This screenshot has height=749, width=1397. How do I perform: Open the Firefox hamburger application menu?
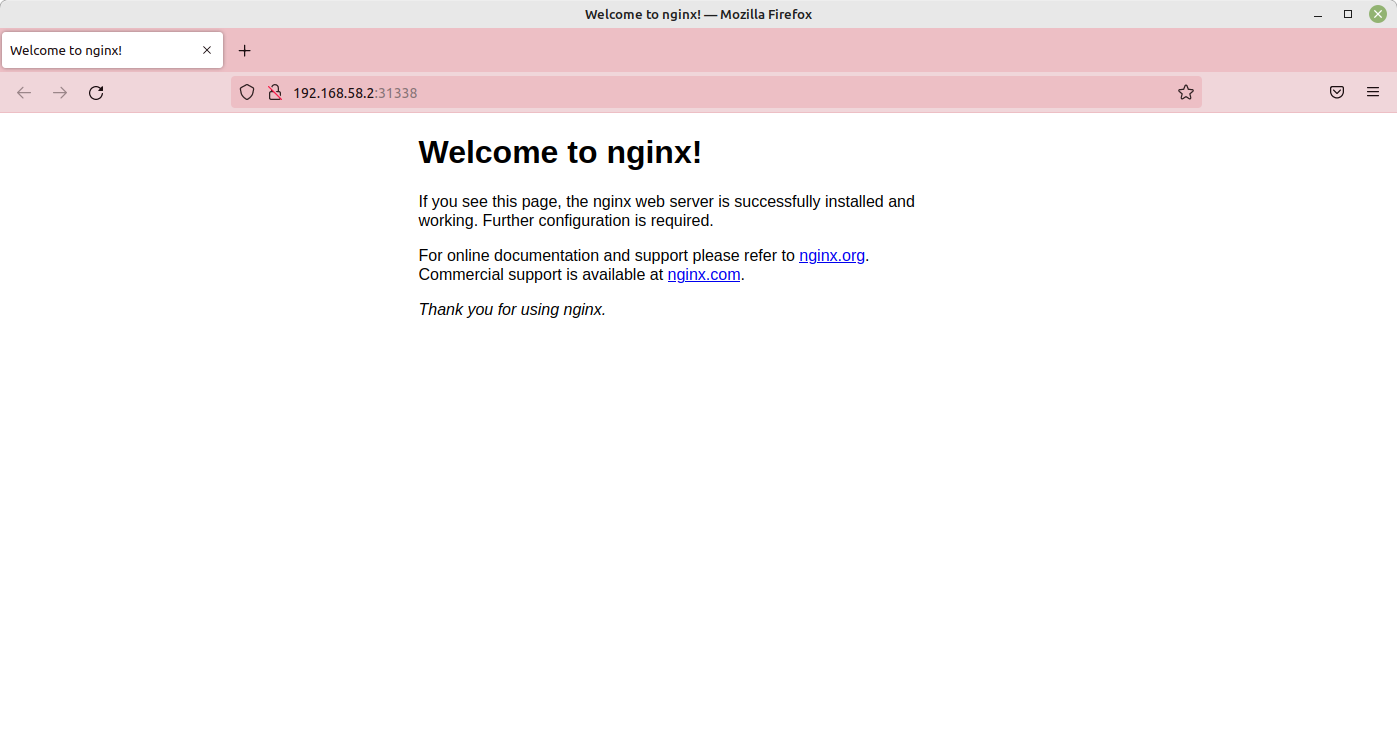pyautogui.click(x=1372, y=93)
